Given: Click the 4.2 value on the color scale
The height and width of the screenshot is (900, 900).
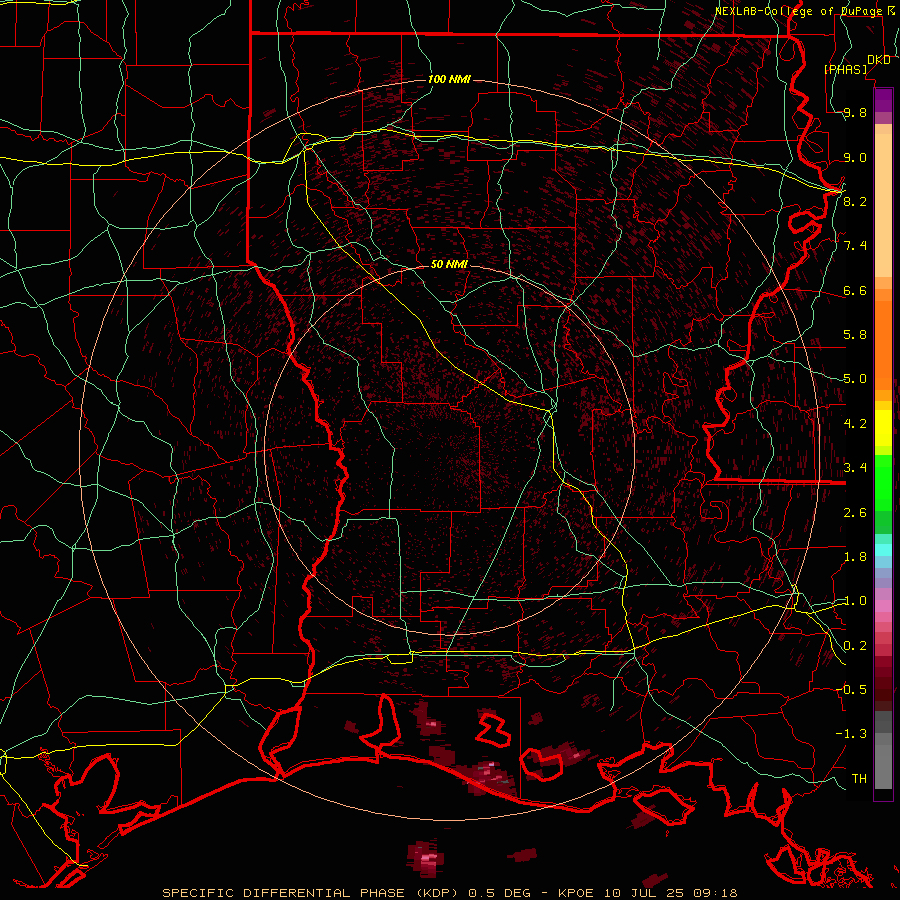Looking at the screenshot, I should point(855,424).
